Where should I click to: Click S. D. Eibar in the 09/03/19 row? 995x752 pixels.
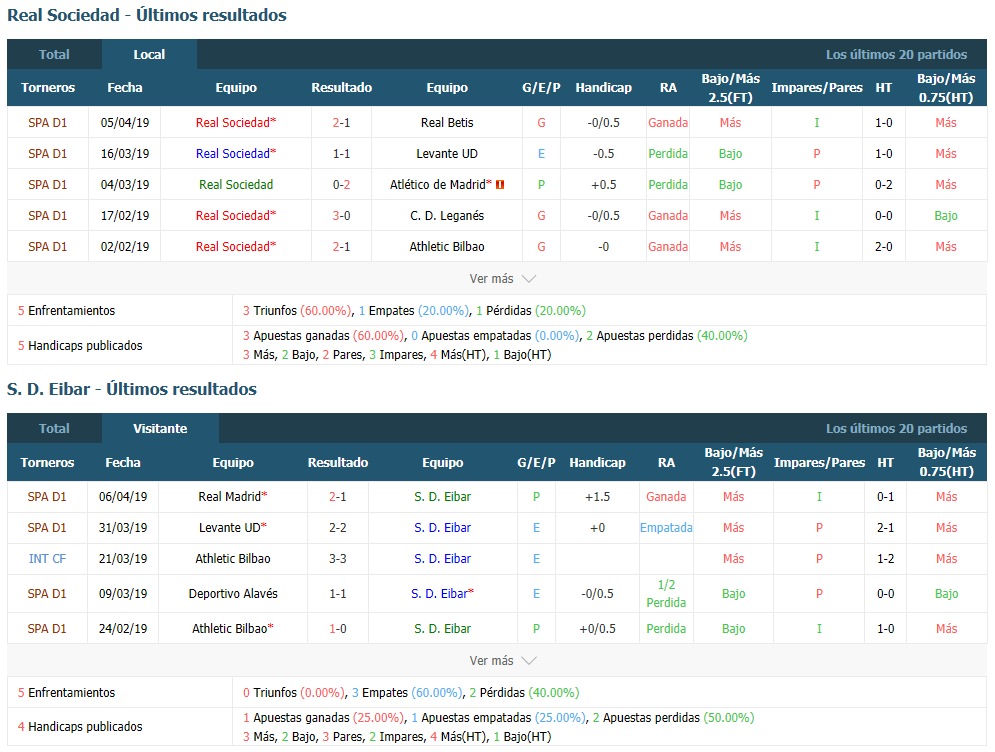coord(439,594)
